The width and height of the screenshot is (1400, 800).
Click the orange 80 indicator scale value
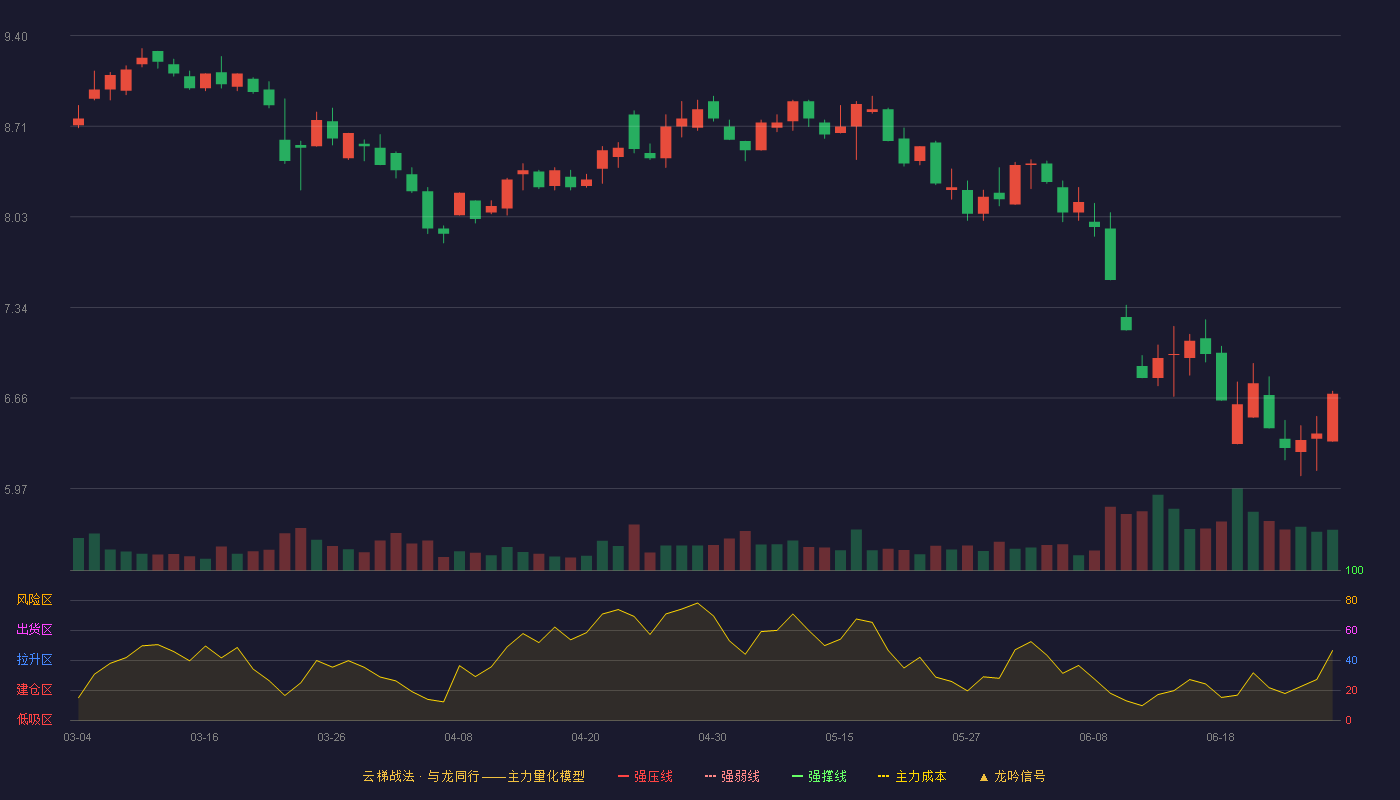click(1351, 601)
